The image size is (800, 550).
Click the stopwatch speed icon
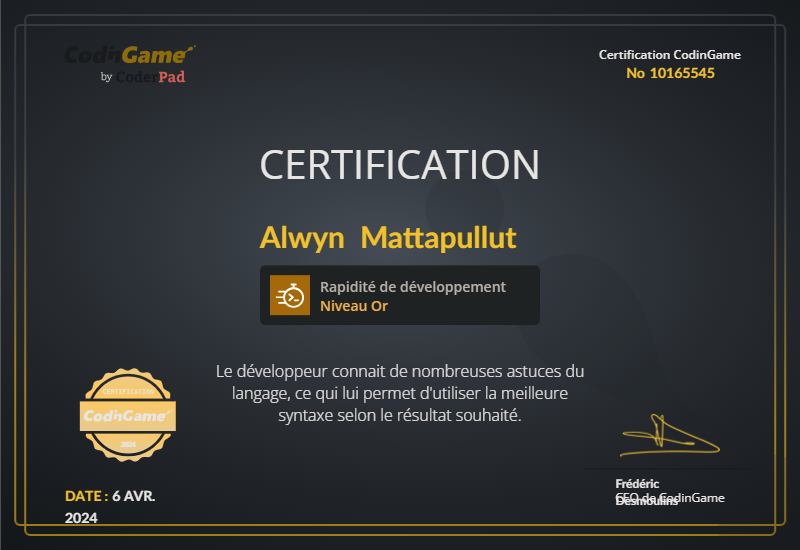(290, 295)
